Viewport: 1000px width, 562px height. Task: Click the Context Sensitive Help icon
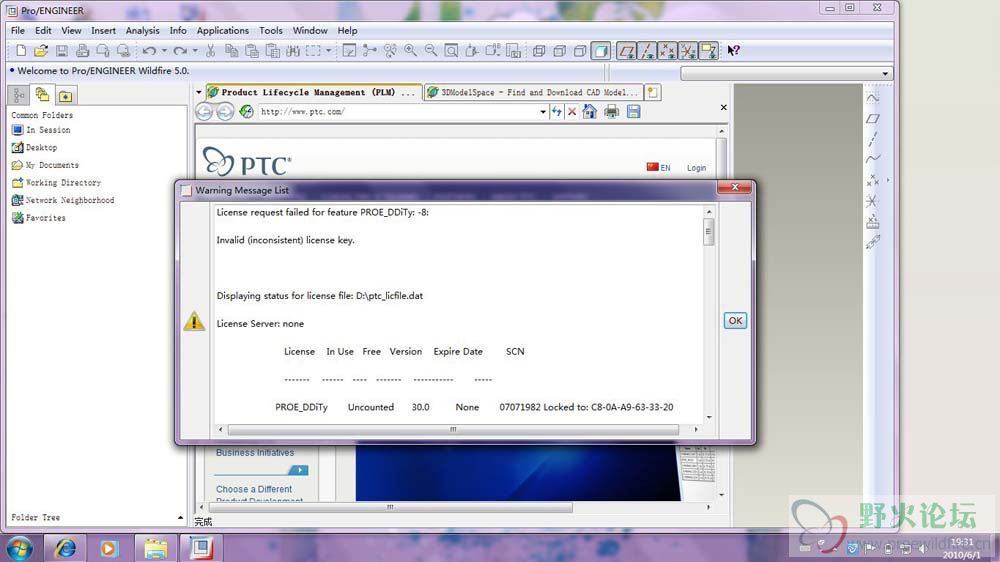733,50
